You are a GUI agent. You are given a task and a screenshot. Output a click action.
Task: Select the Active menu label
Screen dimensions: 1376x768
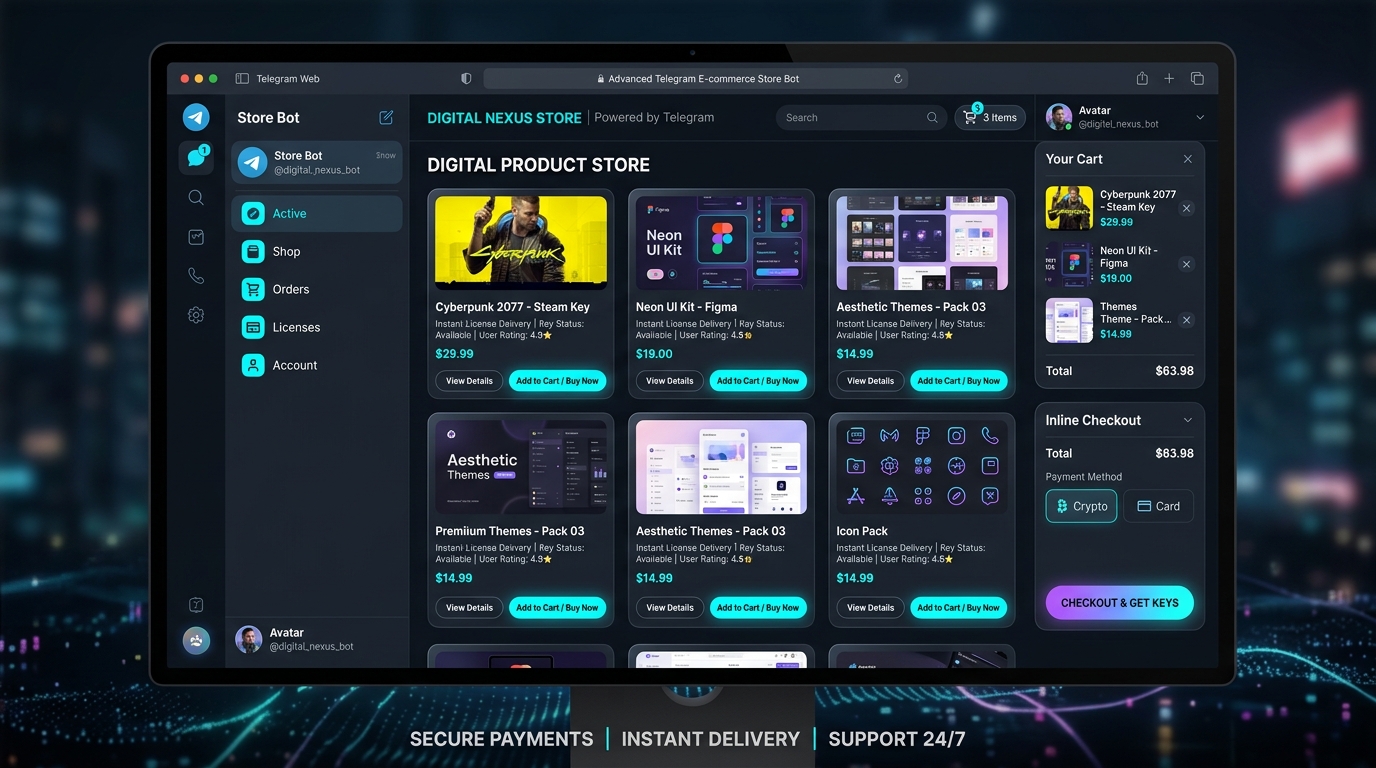pyautogui.click(x=290, y=213)
